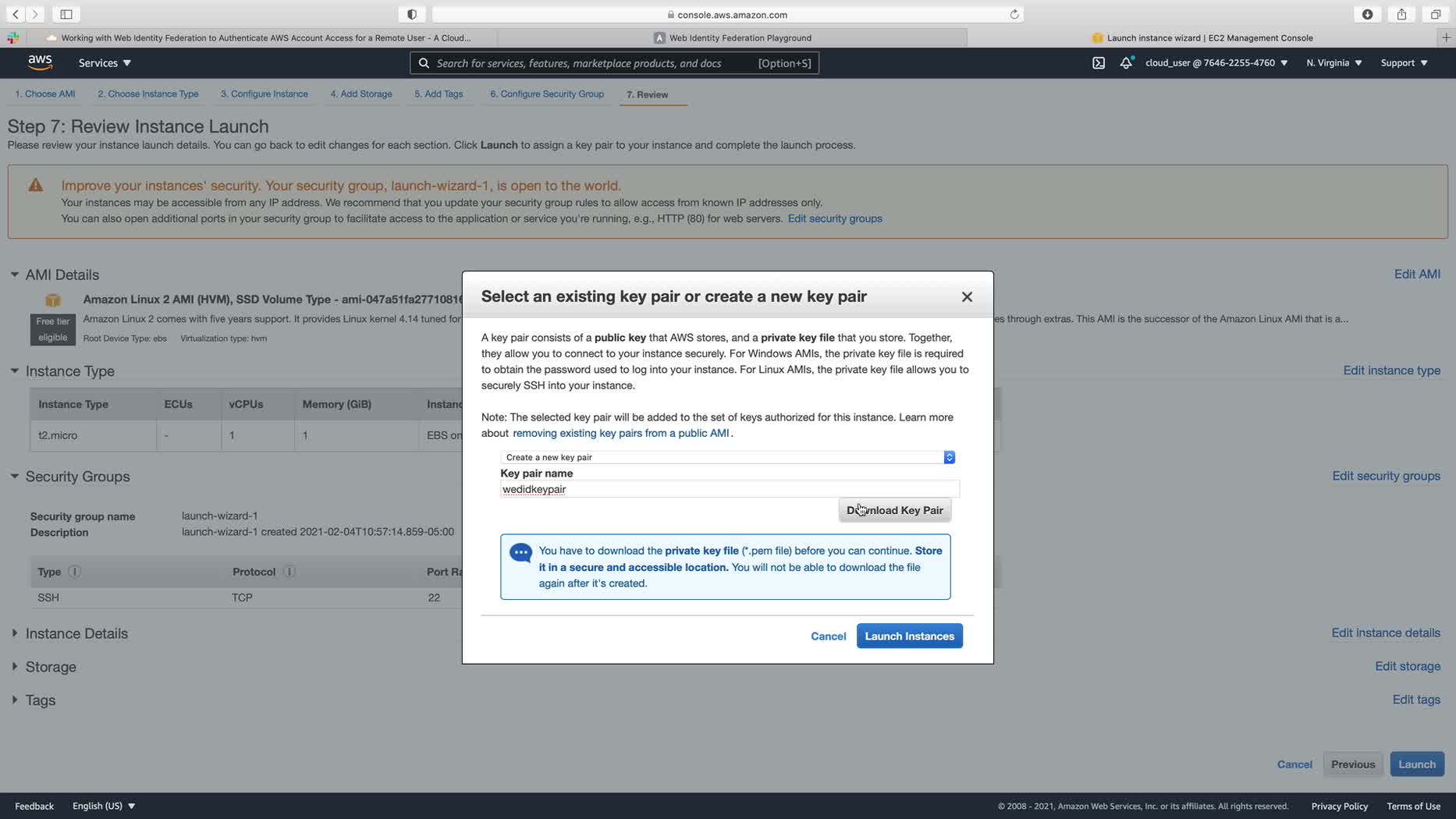Select the 7. Review step tab
1456x819 pixels.
pyautogui.click(x=648, y=95)
